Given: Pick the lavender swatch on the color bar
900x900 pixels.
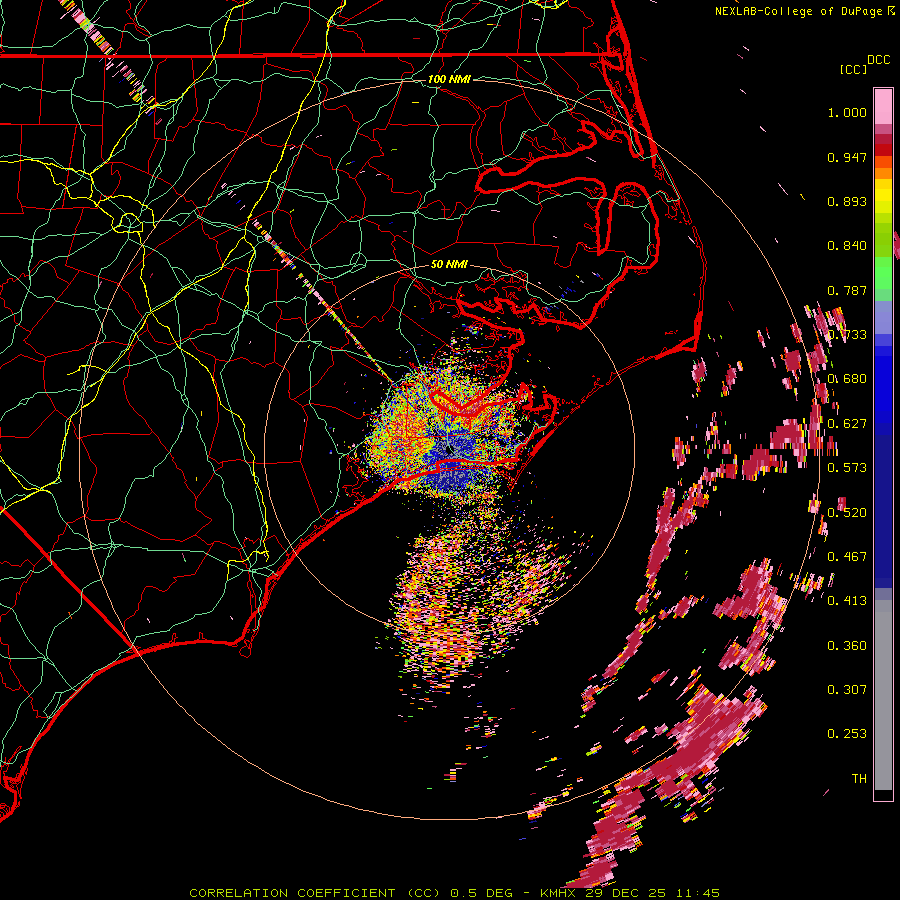Looking at the screenshot, I should [883, 317].
